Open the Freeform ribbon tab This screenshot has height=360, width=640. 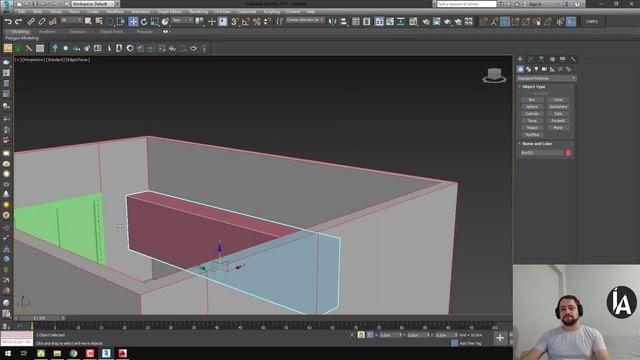coord(48,31)
